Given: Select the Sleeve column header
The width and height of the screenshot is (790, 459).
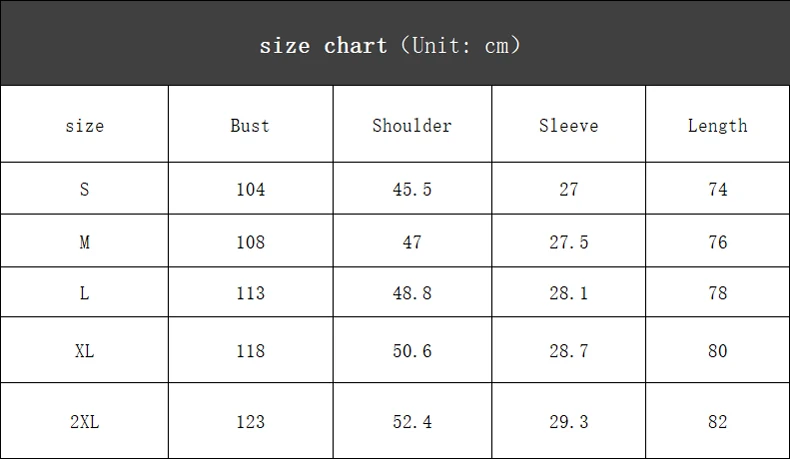Looking at the screenshot, I should (x=568, y=125).
